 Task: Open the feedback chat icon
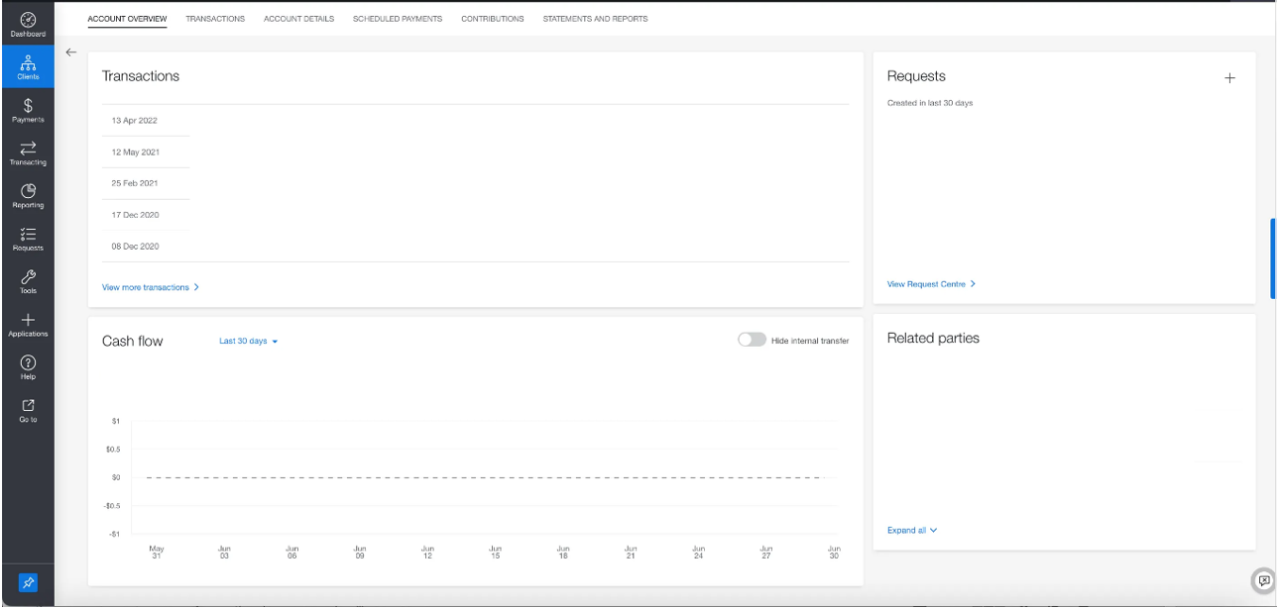click(x=1264, y=580)
